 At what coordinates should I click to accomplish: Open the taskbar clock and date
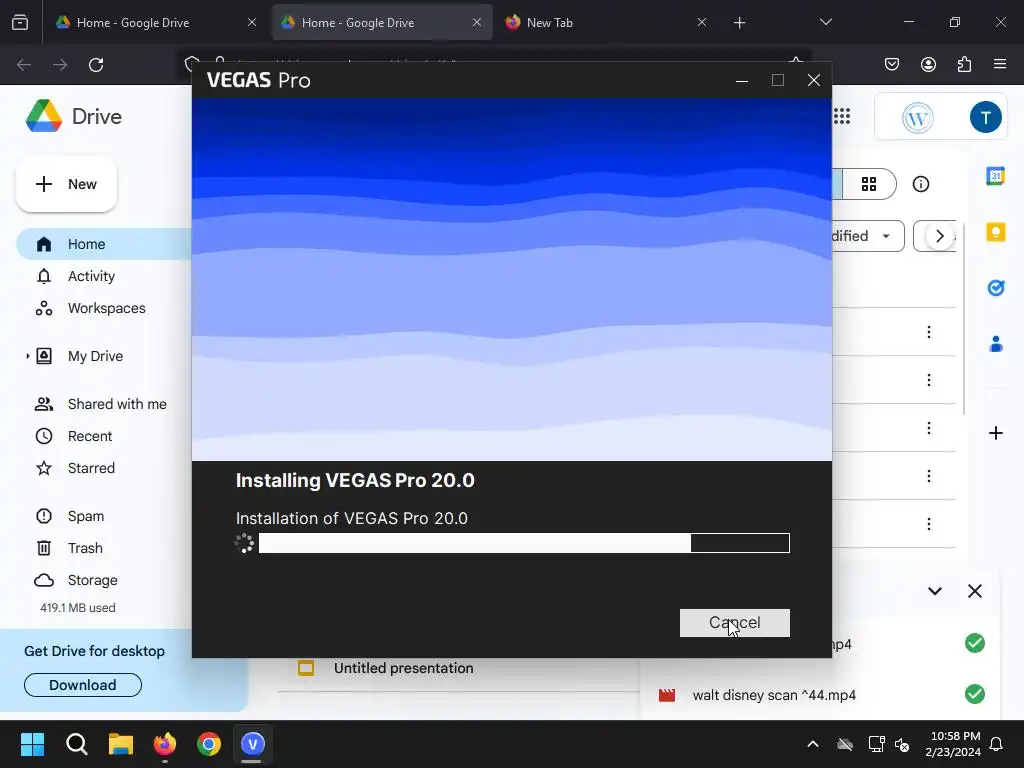pos(953,744)
